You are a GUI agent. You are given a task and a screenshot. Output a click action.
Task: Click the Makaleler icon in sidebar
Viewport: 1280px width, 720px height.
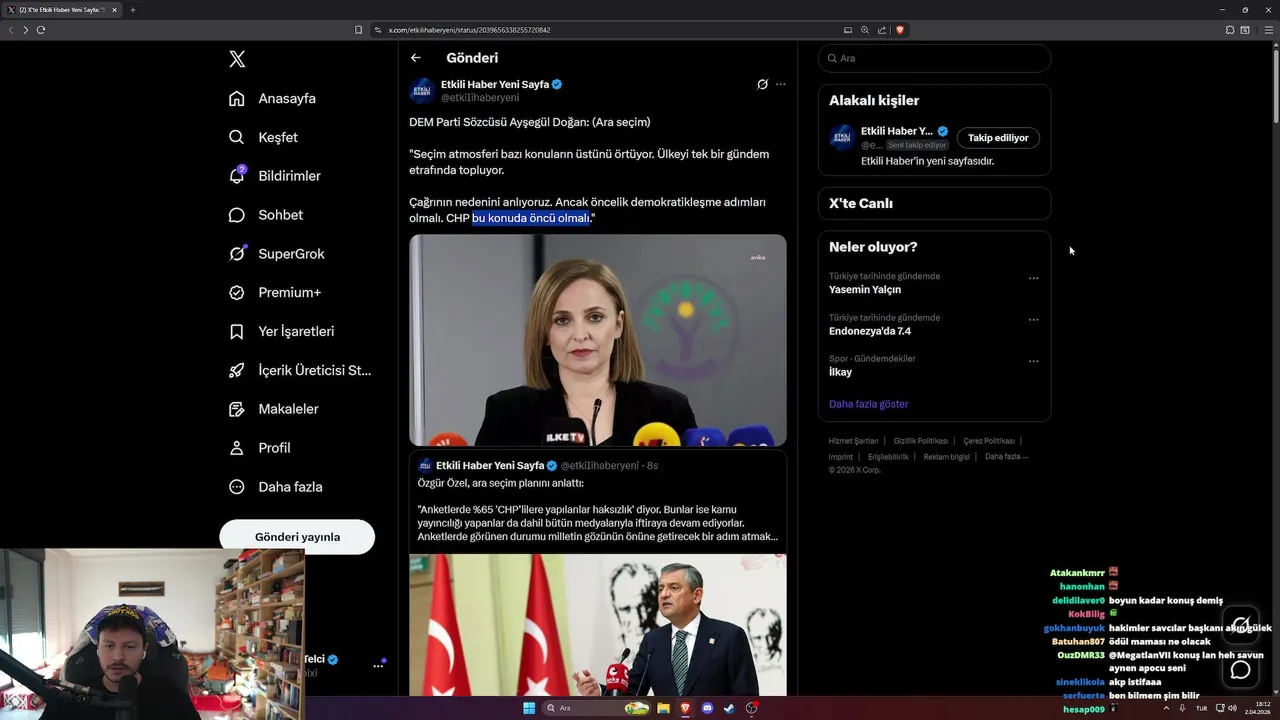[x=237, y=409]
